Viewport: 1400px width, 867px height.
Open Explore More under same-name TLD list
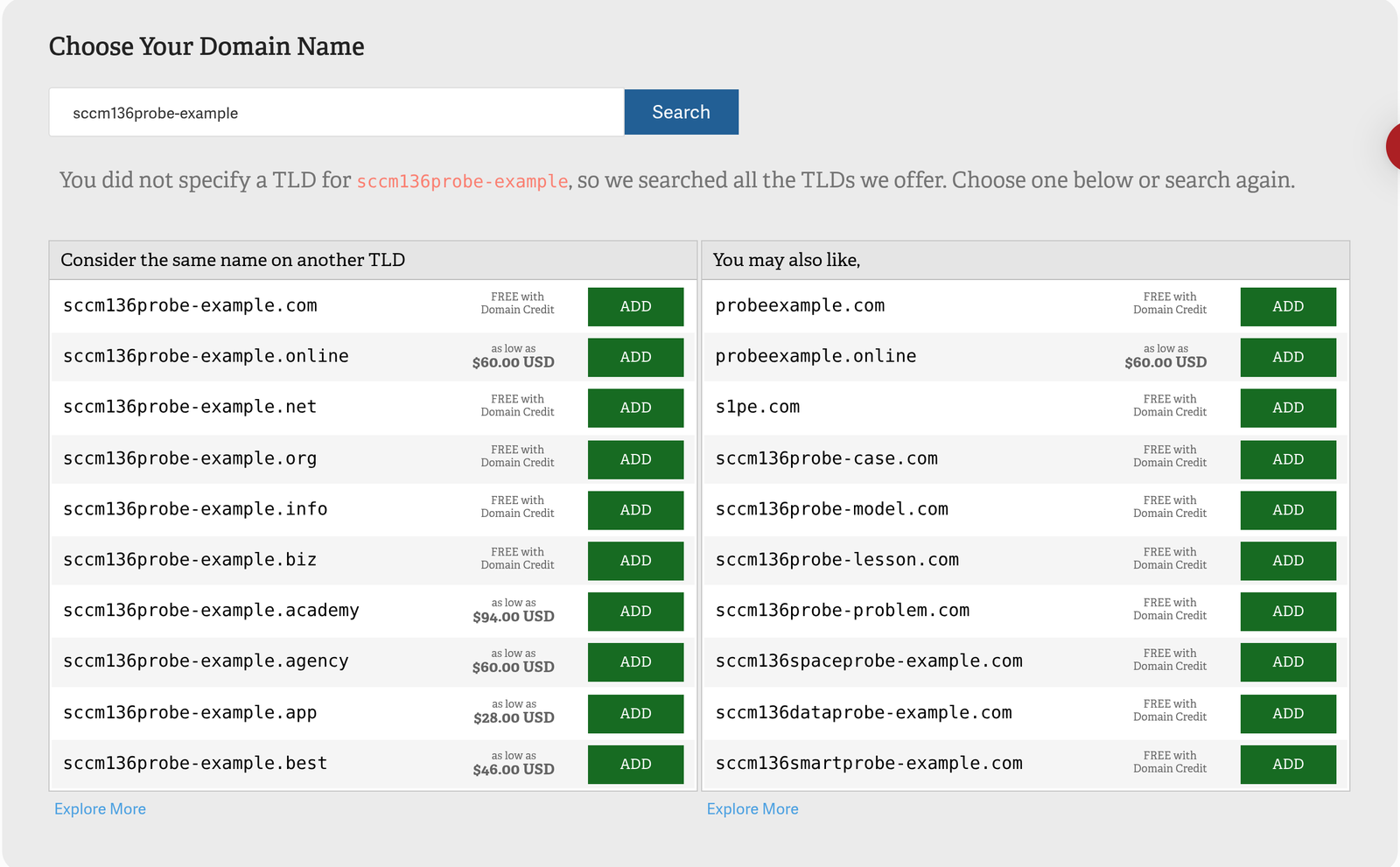pyautogui.click(x=100, y=809)
